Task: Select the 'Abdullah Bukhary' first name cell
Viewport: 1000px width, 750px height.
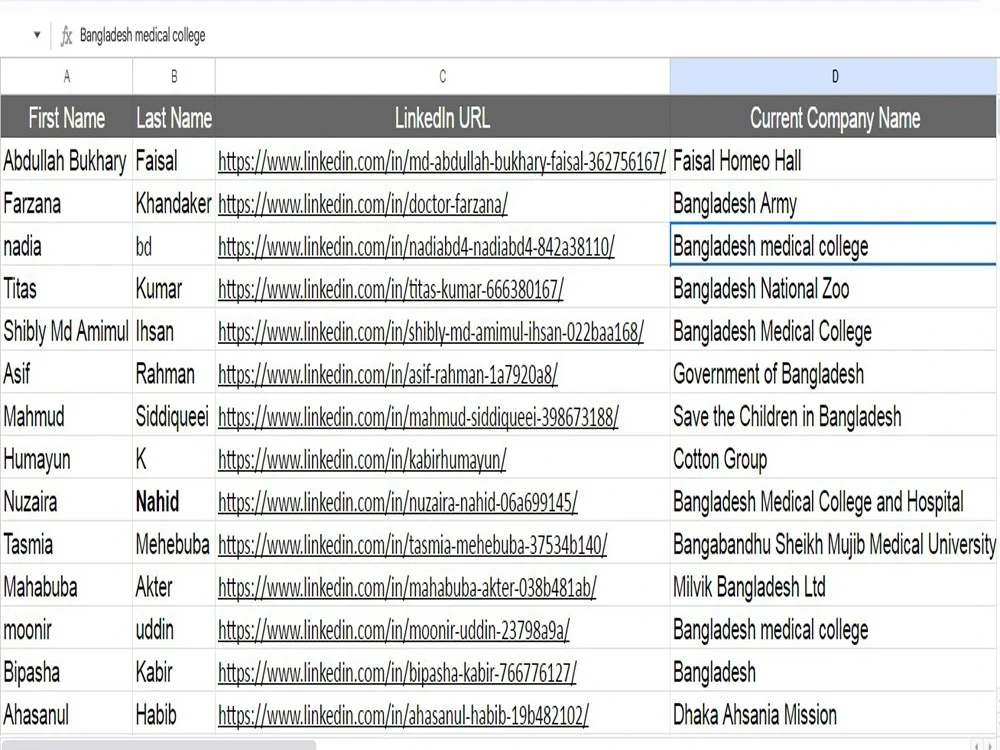Action: tap(66, 160)
